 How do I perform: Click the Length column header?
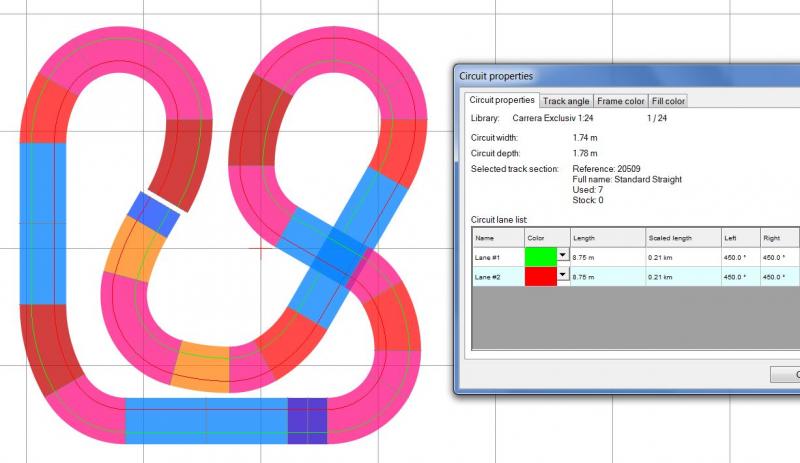coord(607,238)
